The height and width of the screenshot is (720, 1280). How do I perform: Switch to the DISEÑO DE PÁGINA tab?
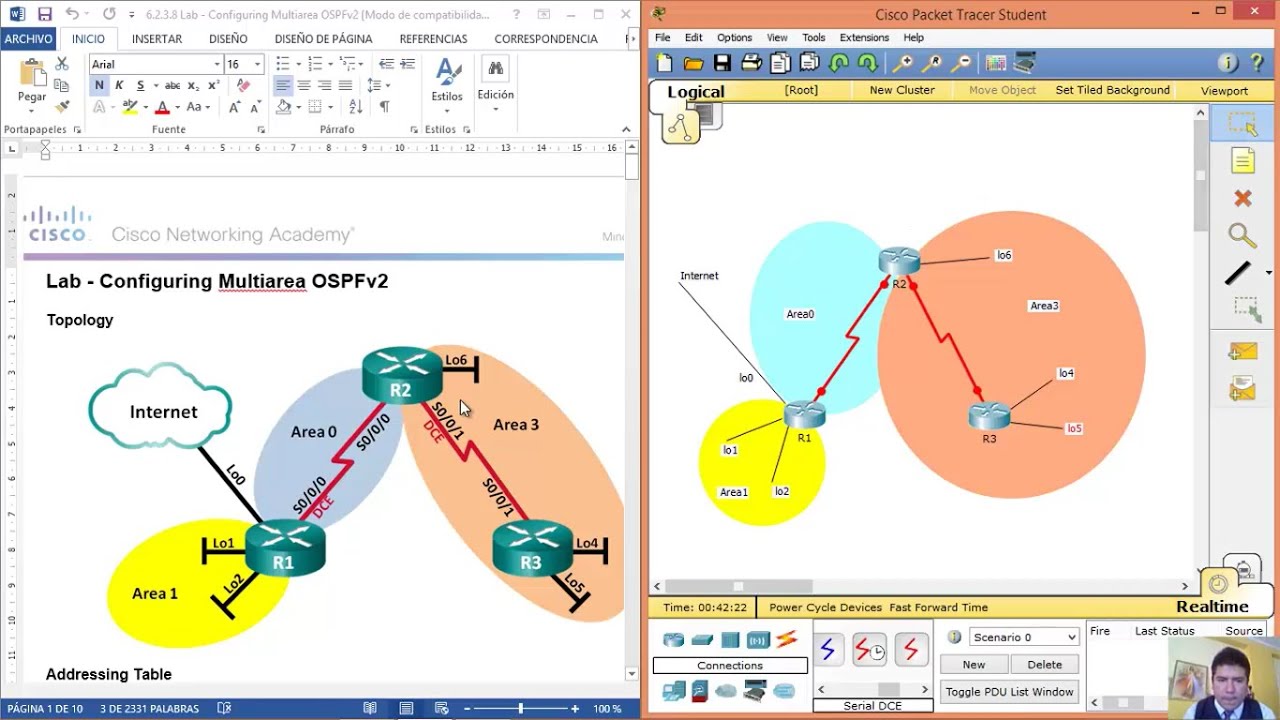point(323,39)
